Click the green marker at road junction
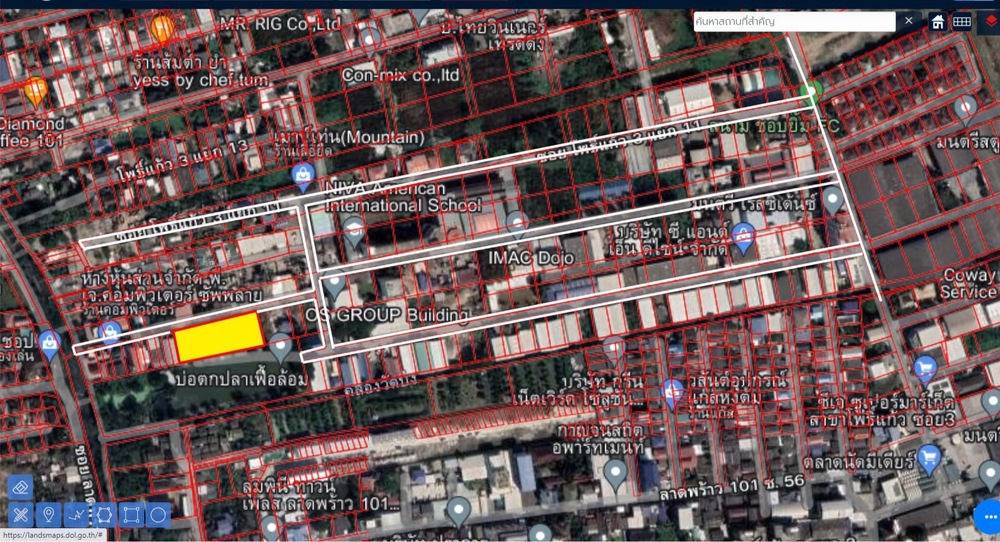Viewport: 1000px width, 542px height. [815, 90]
